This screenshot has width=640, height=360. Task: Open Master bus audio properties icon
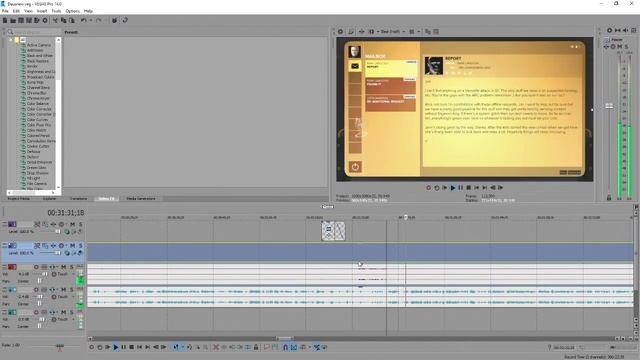[x=609, y=30]
